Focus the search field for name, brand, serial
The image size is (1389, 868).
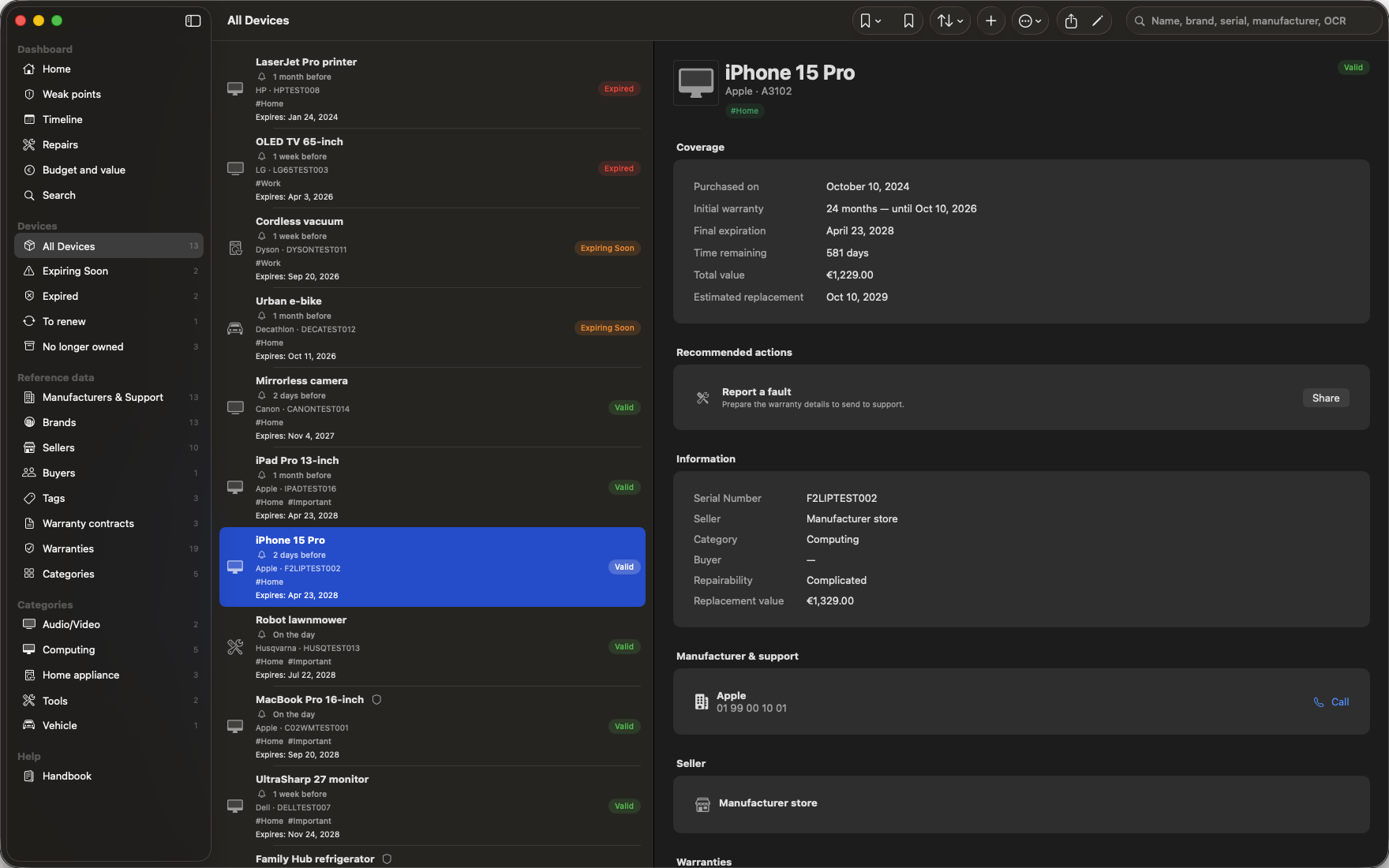[x=1255, y=21]
